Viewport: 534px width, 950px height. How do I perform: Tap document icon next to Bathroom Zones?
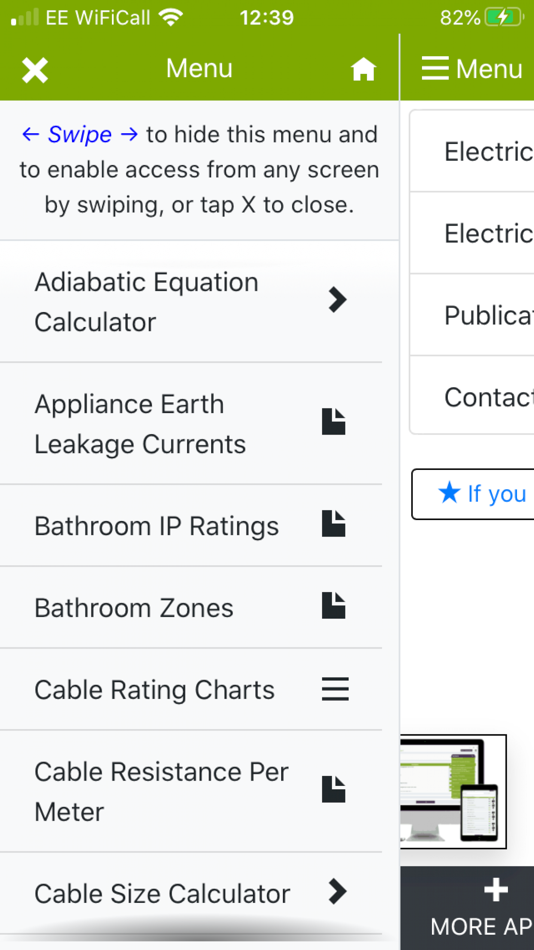pos(334,606)
